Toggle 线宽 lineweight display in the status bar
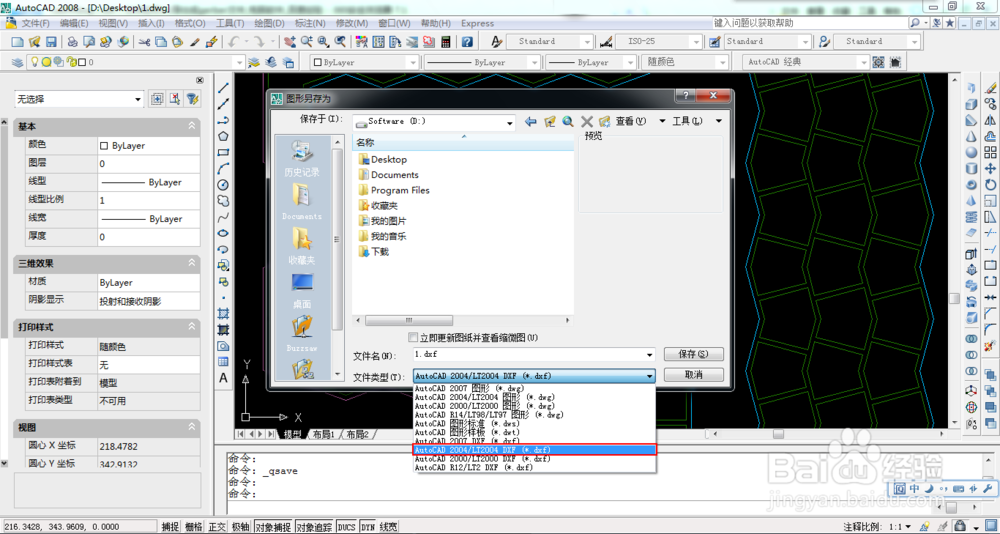 (388, 527)
